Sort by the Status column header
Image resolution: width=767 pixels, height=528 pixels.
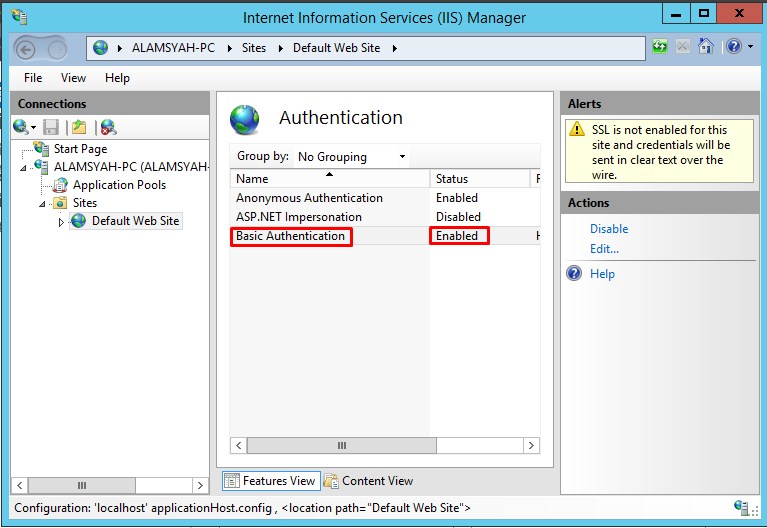479,179
